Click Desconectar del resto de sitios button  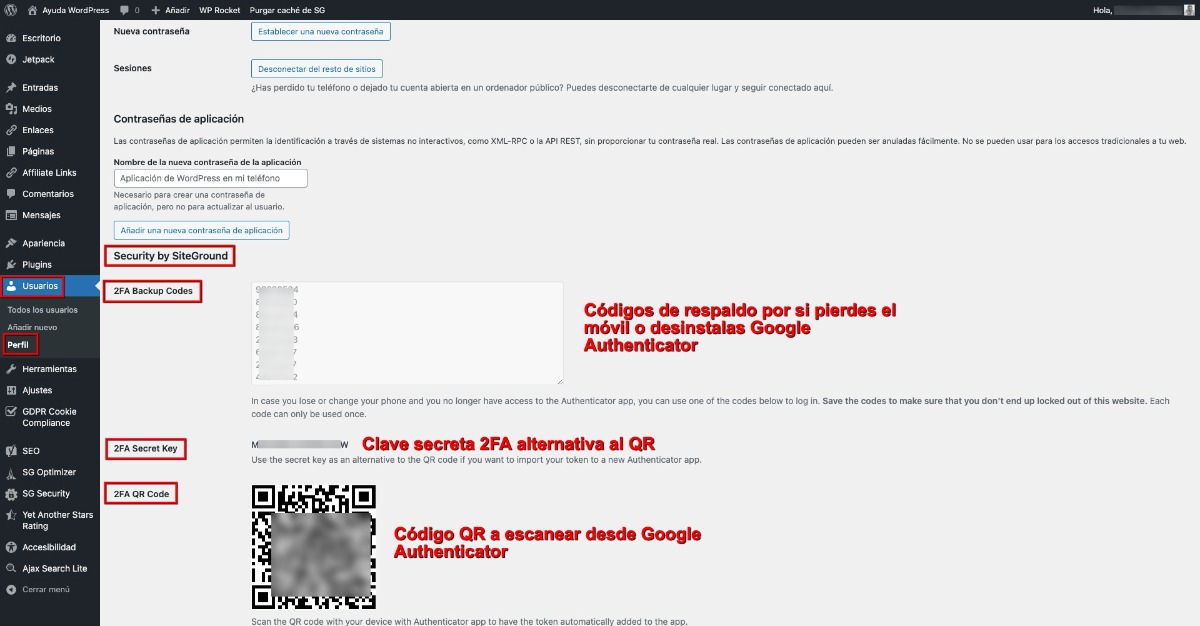coord(316,69)
